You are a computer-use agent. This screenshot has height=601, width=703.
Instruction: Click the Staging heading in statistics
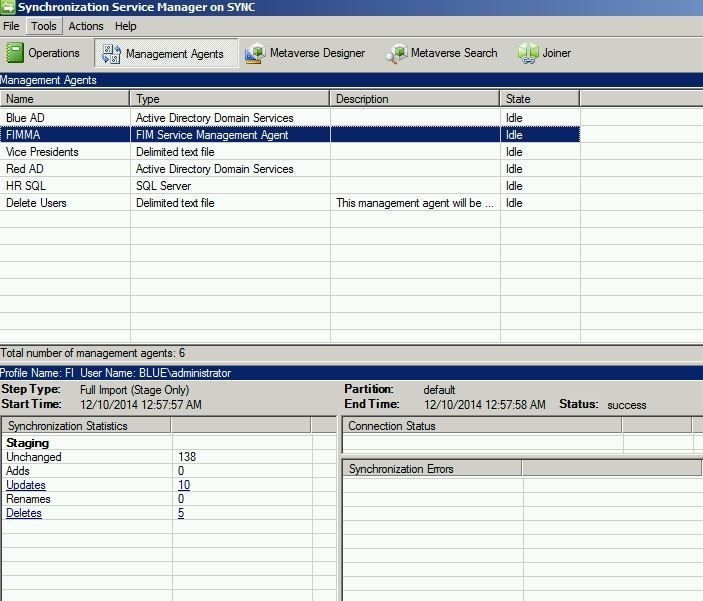pyautogui.click(x=27, y=443)
